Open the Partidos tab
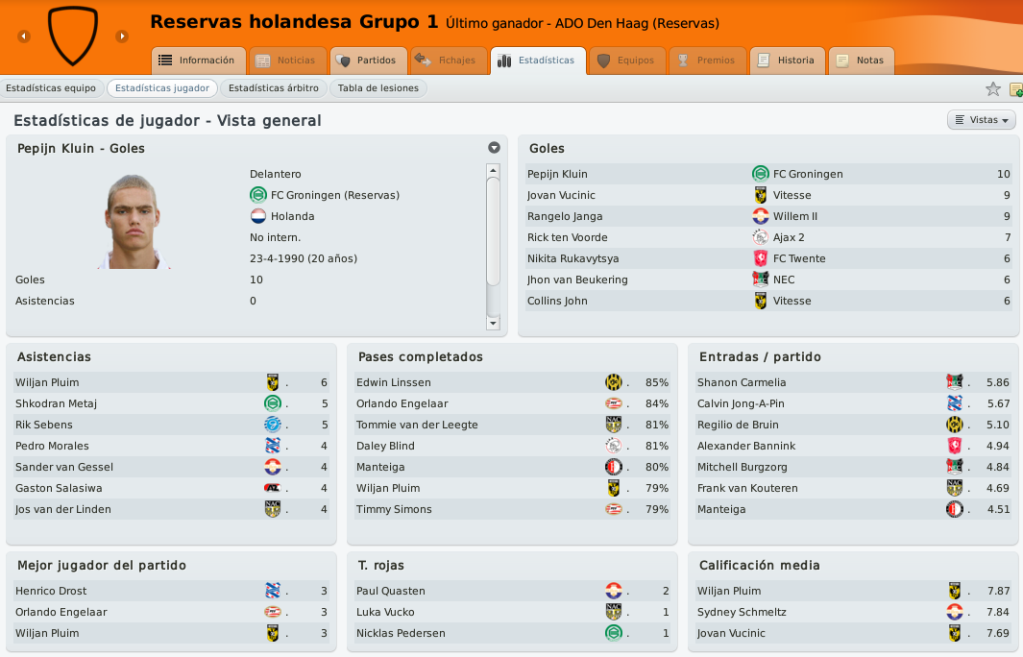1023x657 pixels. click(369, 61)
